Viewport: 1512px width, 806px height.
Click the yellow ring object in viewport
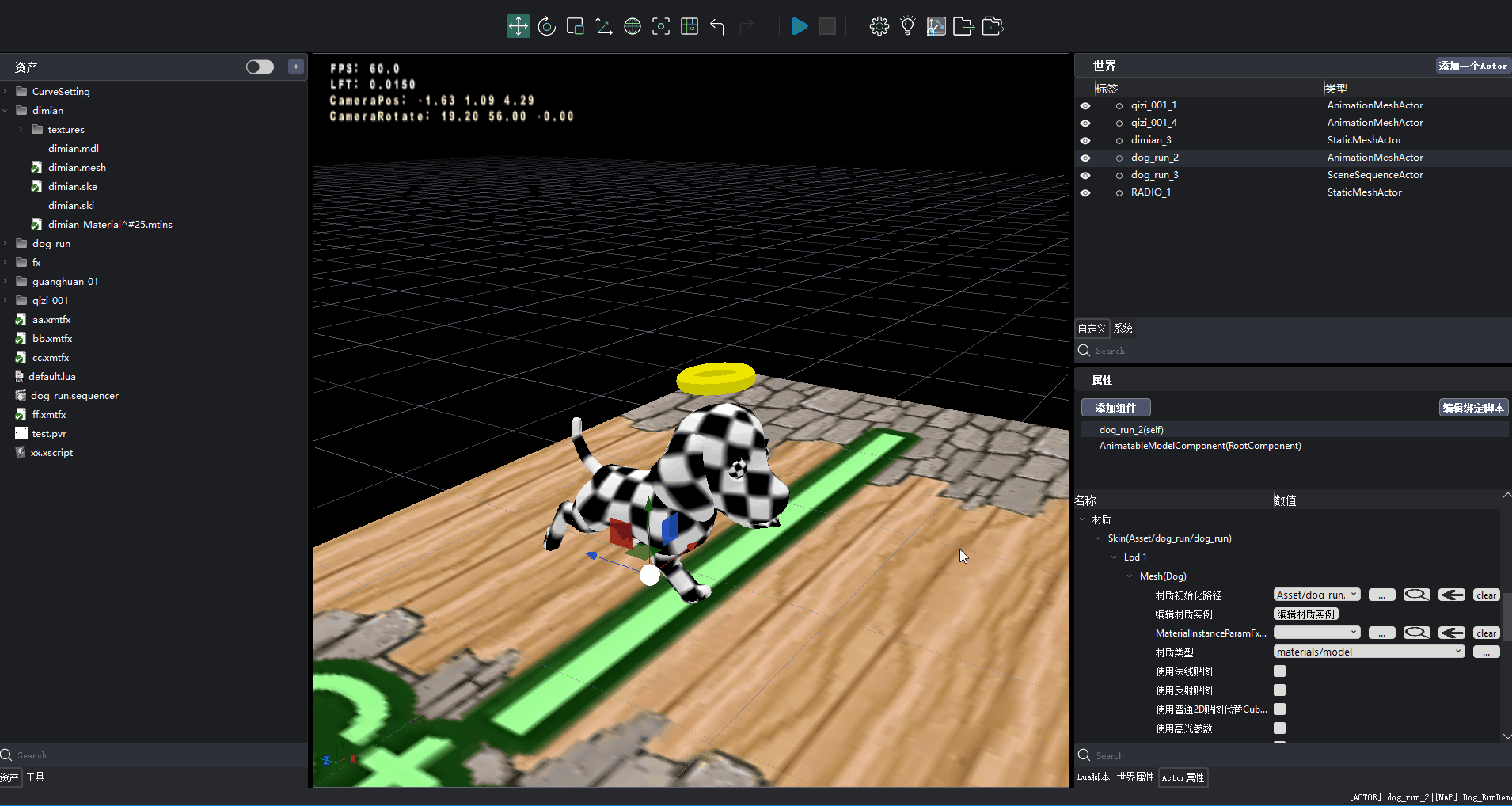[x=716, y=378]
